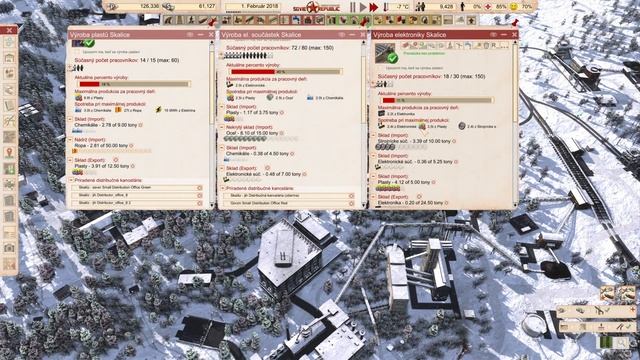This screenshot has height=360, width=640.
Task: Collapse Sklad (import) Chemikálie 0.38 of 4.00 section
Action: [222, 148]
